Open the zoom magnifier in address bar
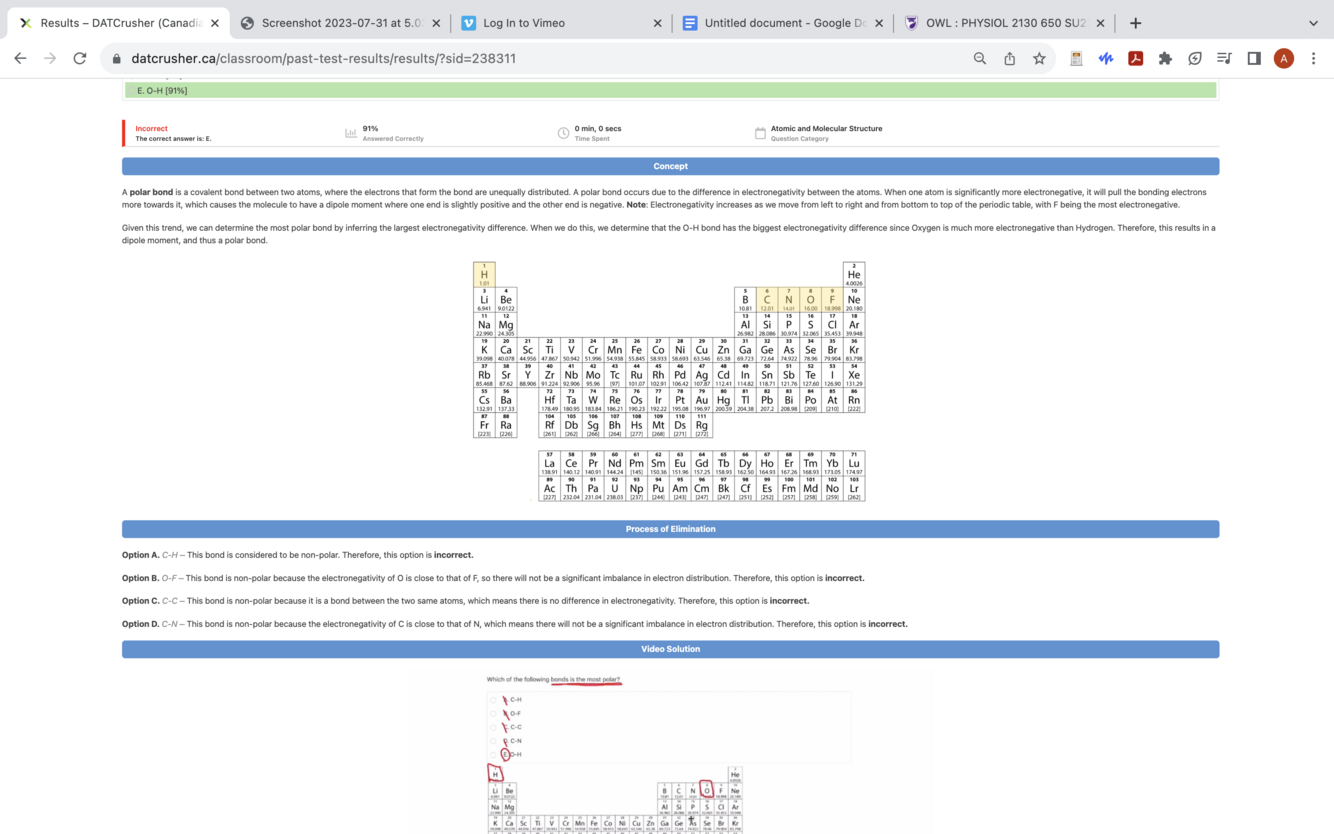Viewport: 1334px width, 834px height. (980, 58)
